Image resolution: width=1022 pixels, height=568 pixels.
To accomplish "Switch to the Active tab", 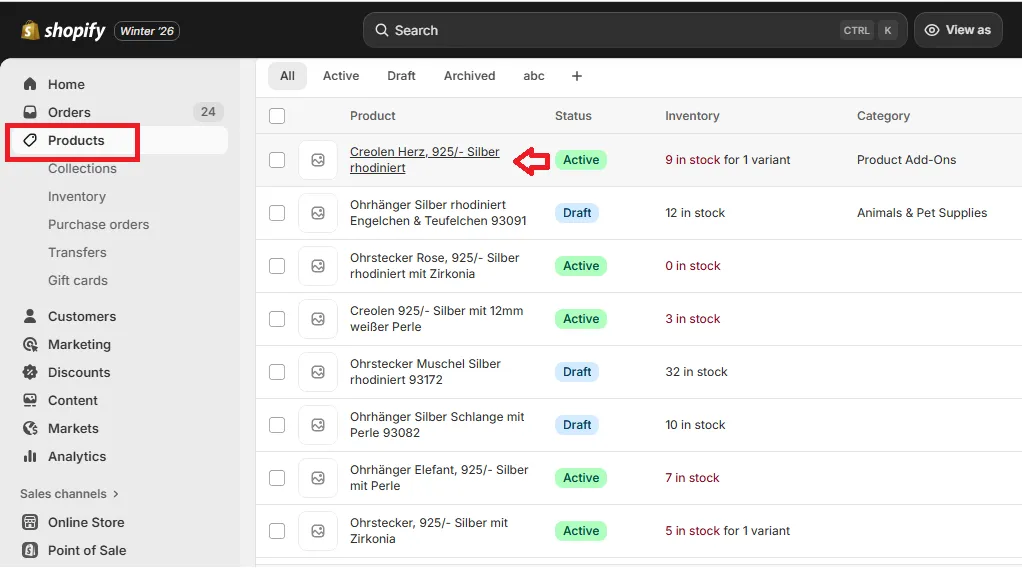I will click(x=341, y=76).
